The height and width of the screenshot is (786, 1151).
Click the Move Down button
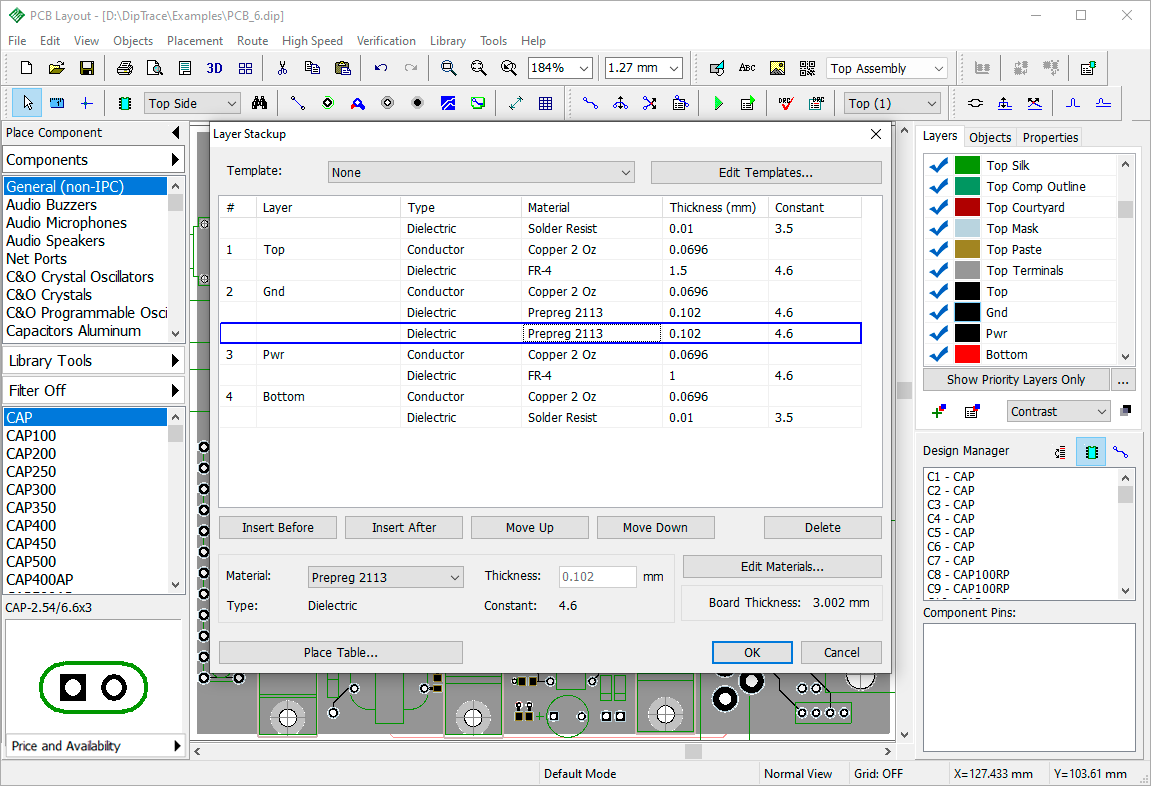655,528
